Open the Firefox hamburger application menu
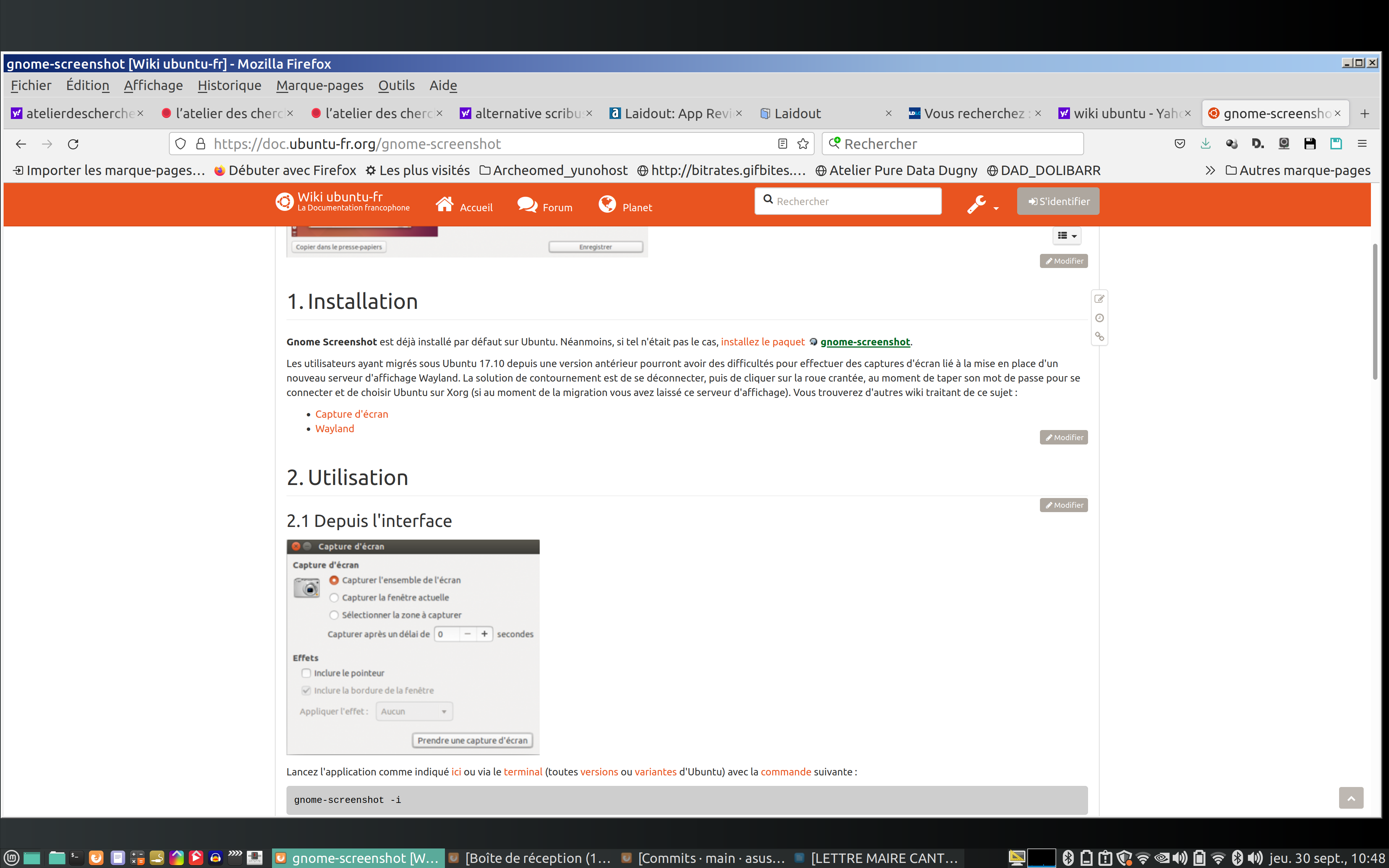The height and width of the screenshot is (868, 1389). click(1362, 144)
